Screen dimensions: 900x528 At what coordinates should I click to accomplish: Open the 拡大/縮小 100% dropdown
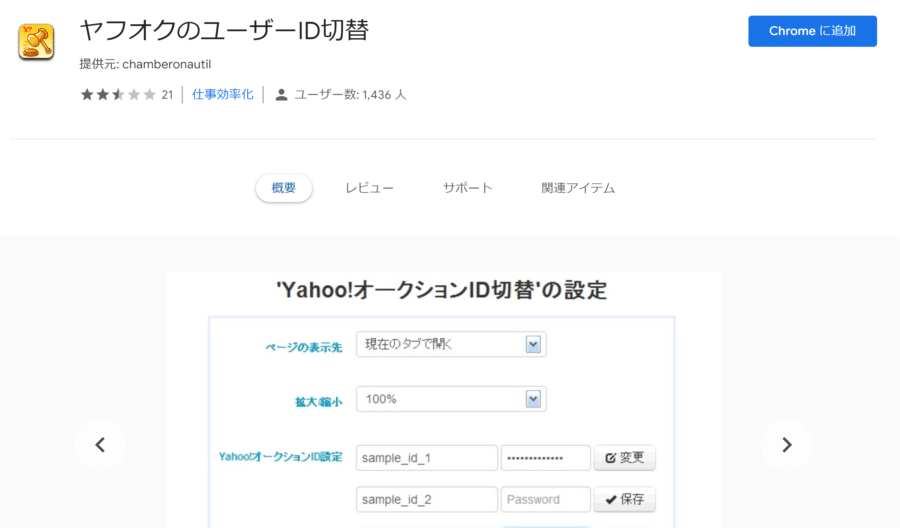[x=451, y=399]
